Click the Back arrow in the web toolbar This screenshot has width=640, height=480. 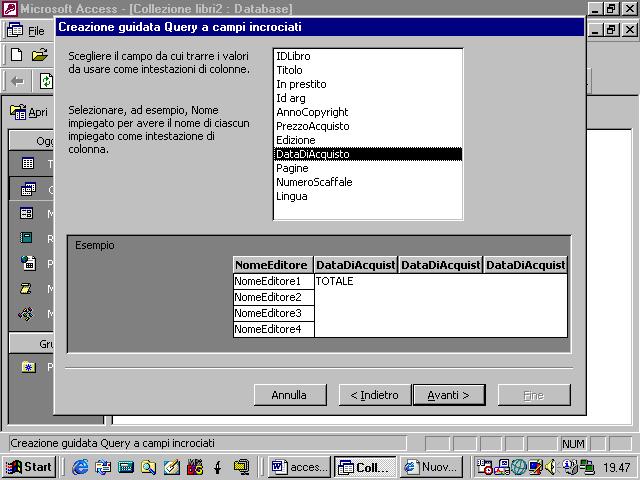[18, 81]
